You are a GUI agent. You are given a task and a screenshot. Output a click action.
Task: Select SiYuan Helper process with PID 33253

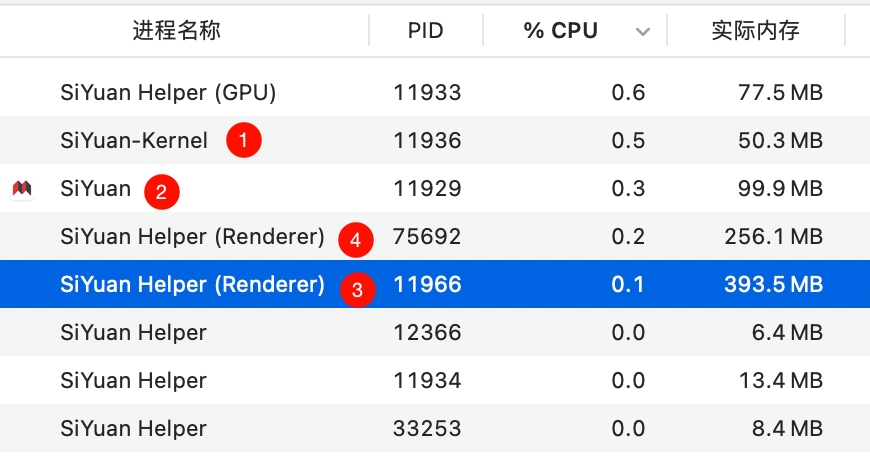[x=134, y=429]
